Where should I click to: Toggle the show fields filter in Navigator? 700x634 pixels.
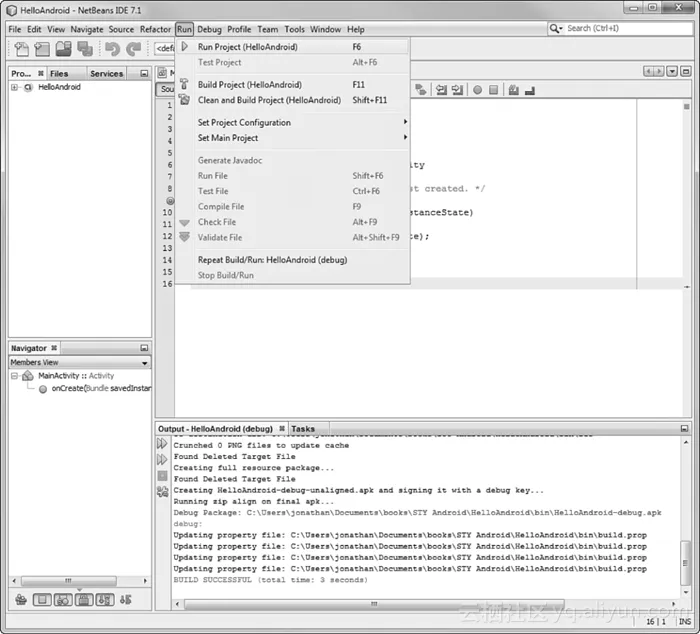point(42,600)
